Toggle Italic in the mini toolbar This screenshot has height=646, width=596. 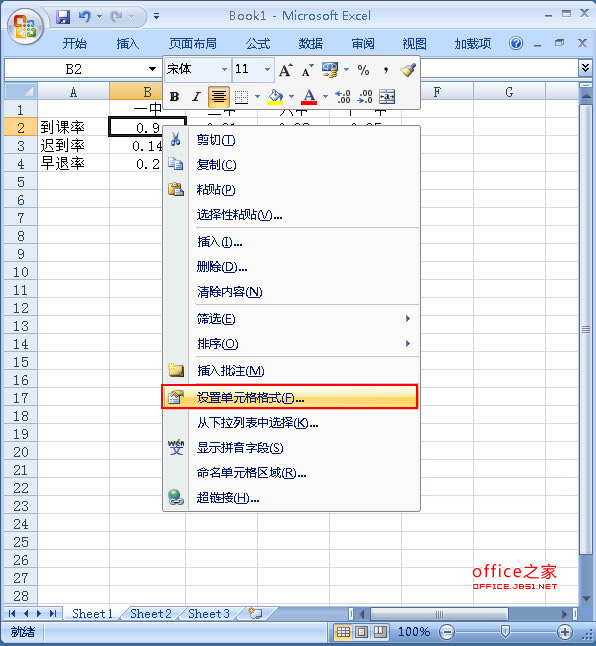(x=196, y=97)
